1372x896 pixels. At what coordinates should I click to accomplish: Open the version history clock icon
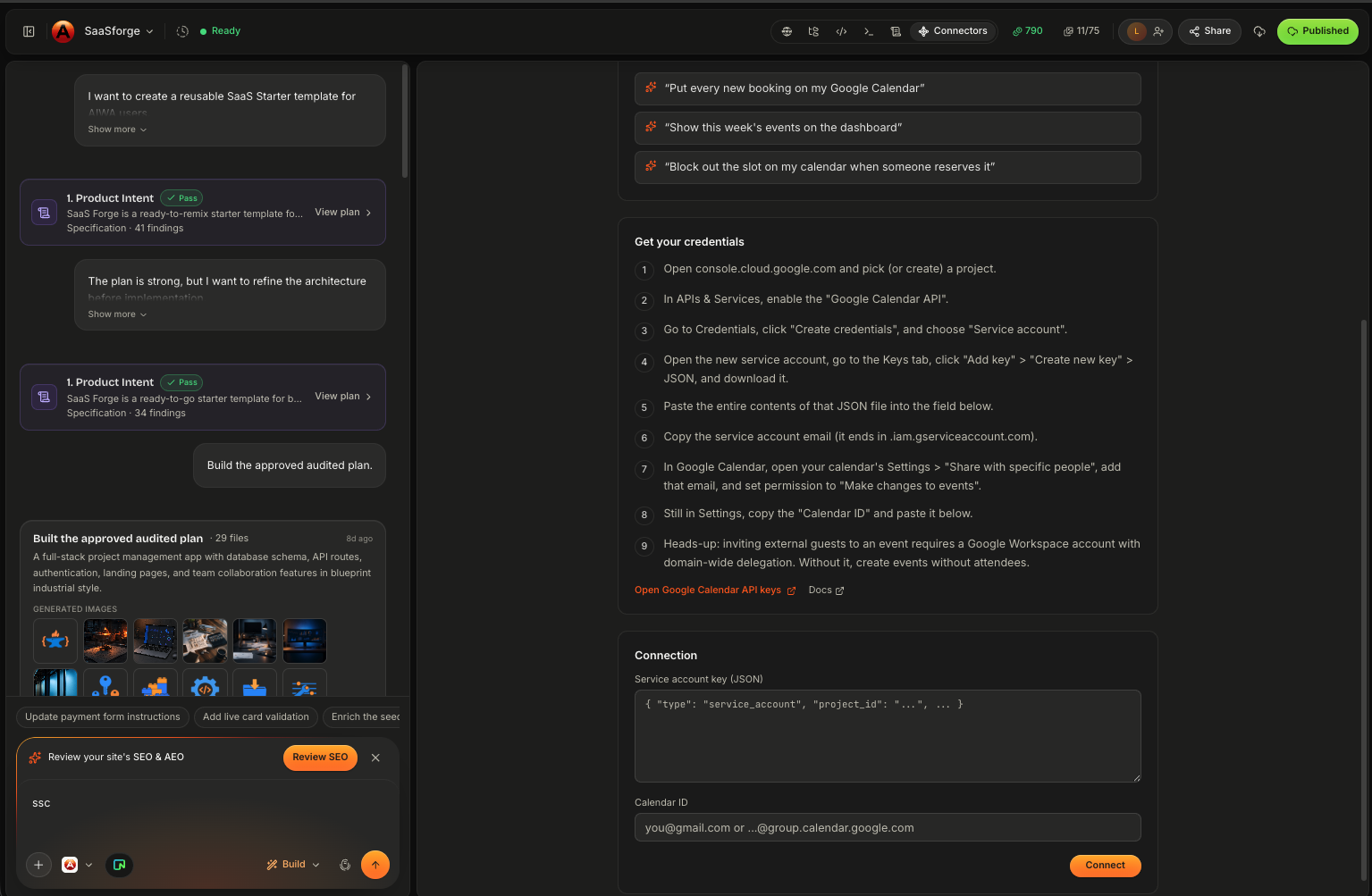182,31
